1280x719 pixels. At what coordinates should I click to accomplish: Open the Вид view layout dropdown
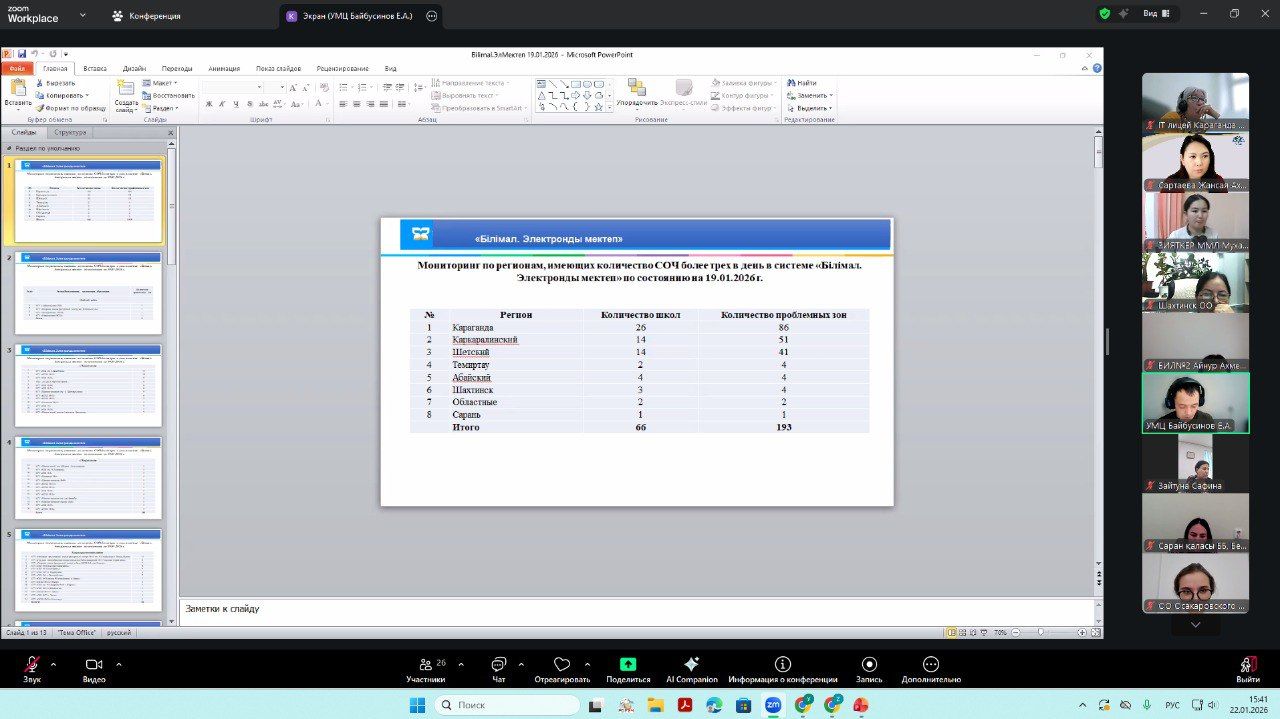tap(1155, 14)
